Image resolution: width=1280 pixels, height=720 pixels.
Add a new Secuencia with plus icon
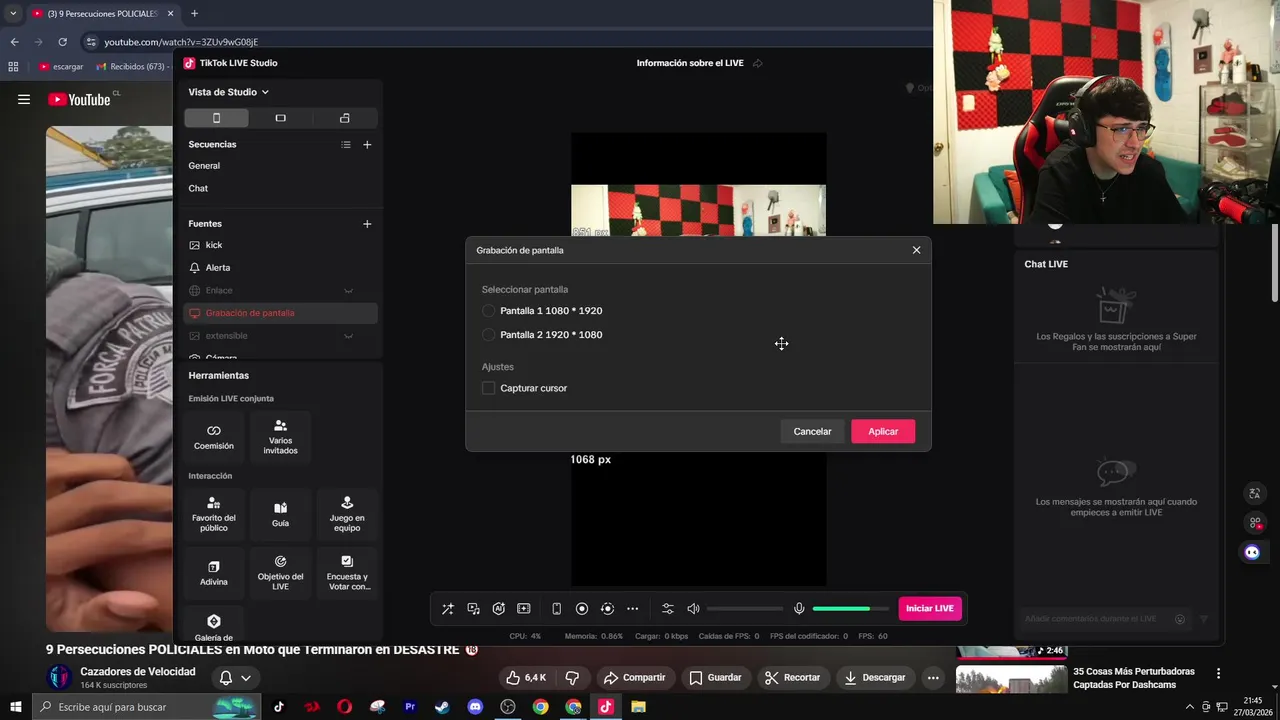point(367,144)
